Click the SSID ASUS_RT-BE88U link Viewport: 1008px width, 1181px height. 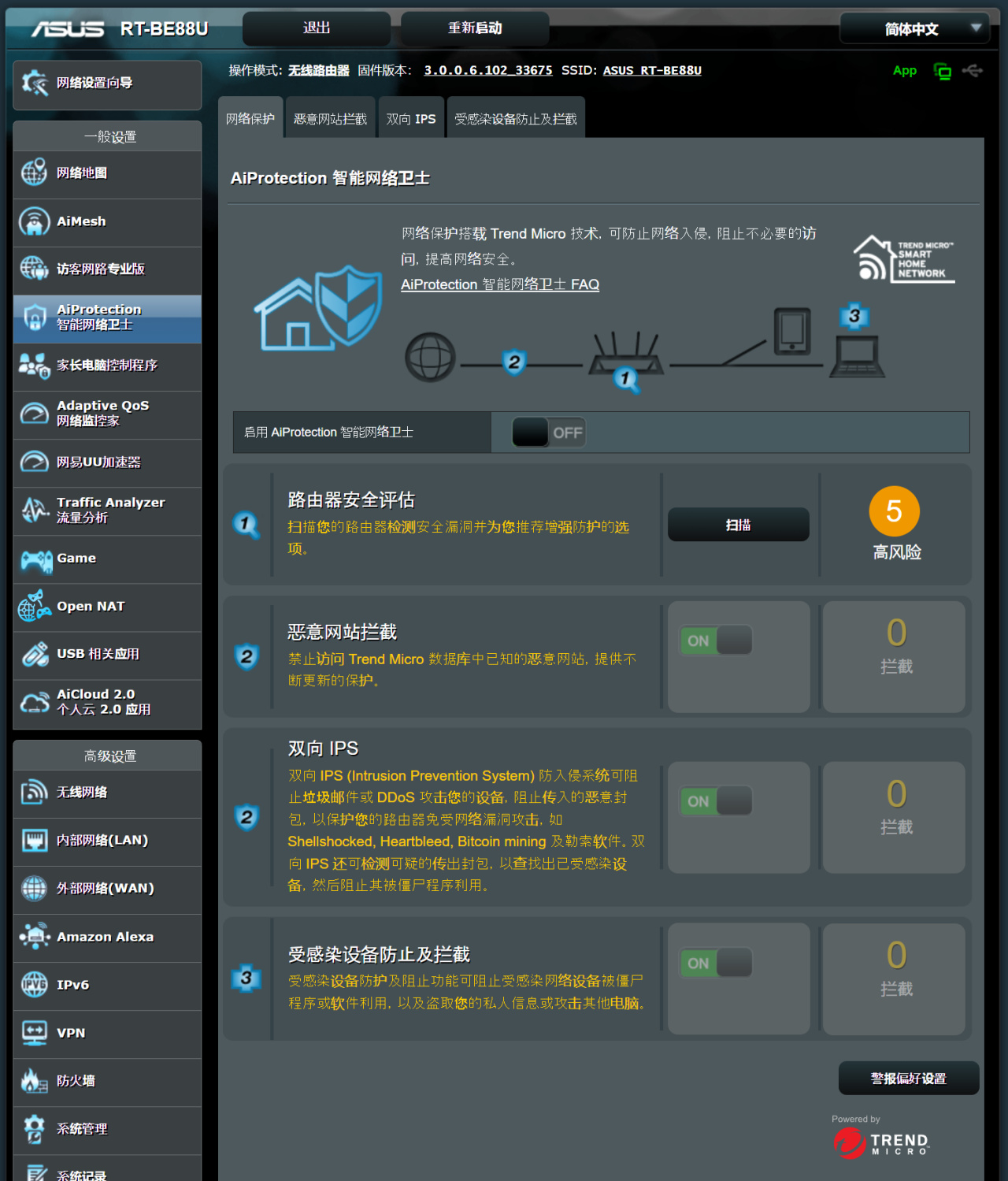coord(652,70)
